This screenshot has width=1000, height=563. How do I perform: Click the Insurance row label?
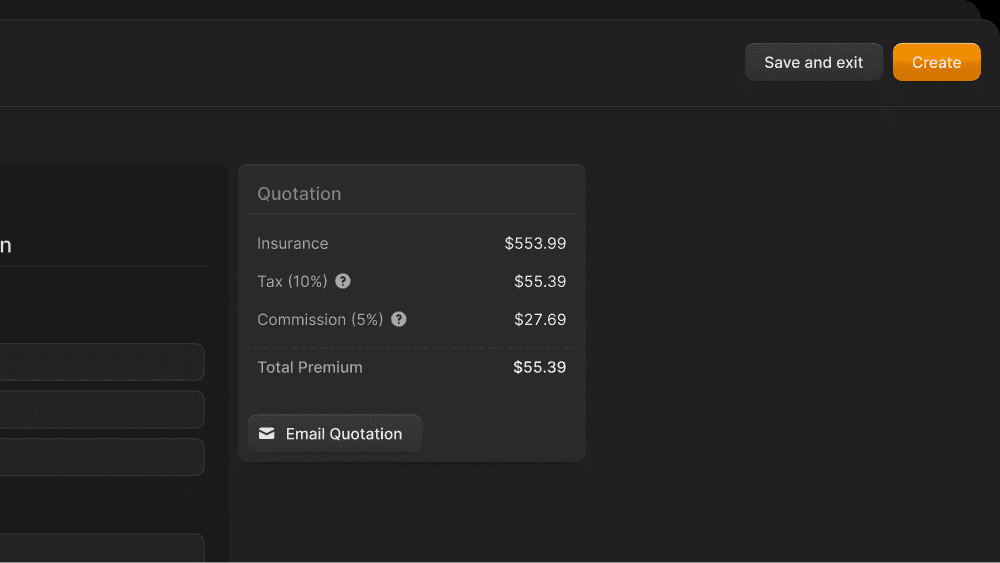292,243
